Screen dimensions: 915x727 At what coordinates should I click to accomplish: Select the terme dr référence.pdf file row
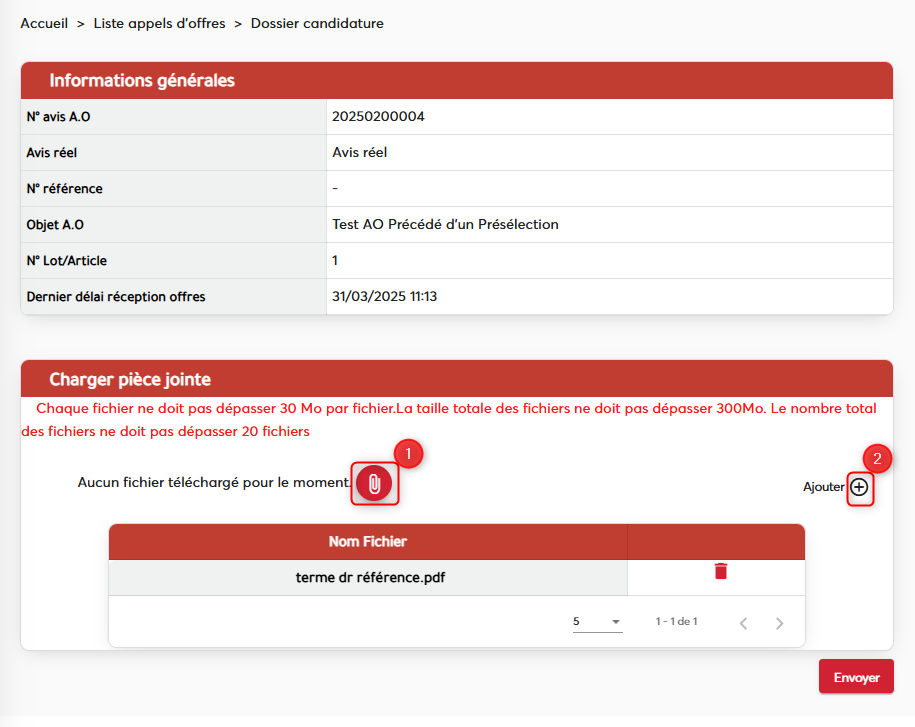[370, 578]
